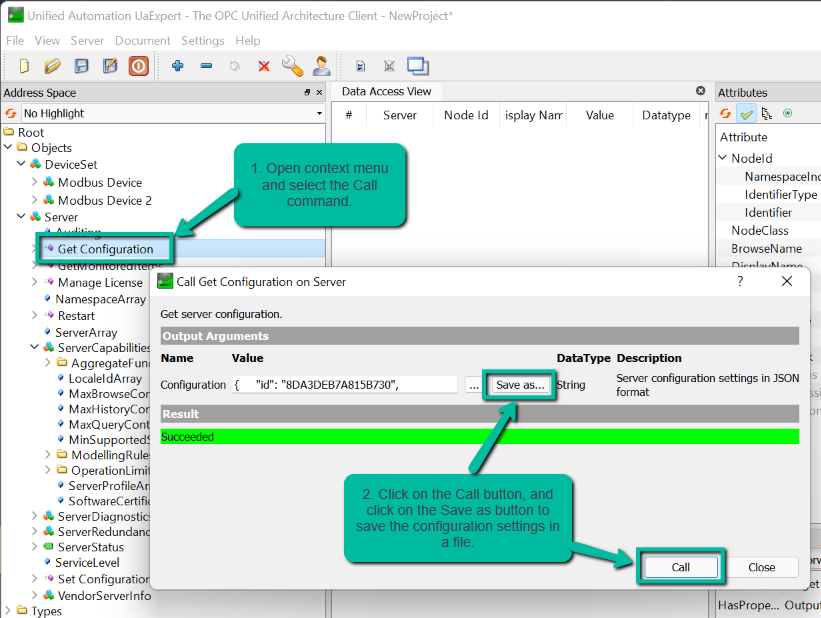Click the user identity toolbar icon
The image size is (821, 618).
pyautogui.click(x=321, y=66)
